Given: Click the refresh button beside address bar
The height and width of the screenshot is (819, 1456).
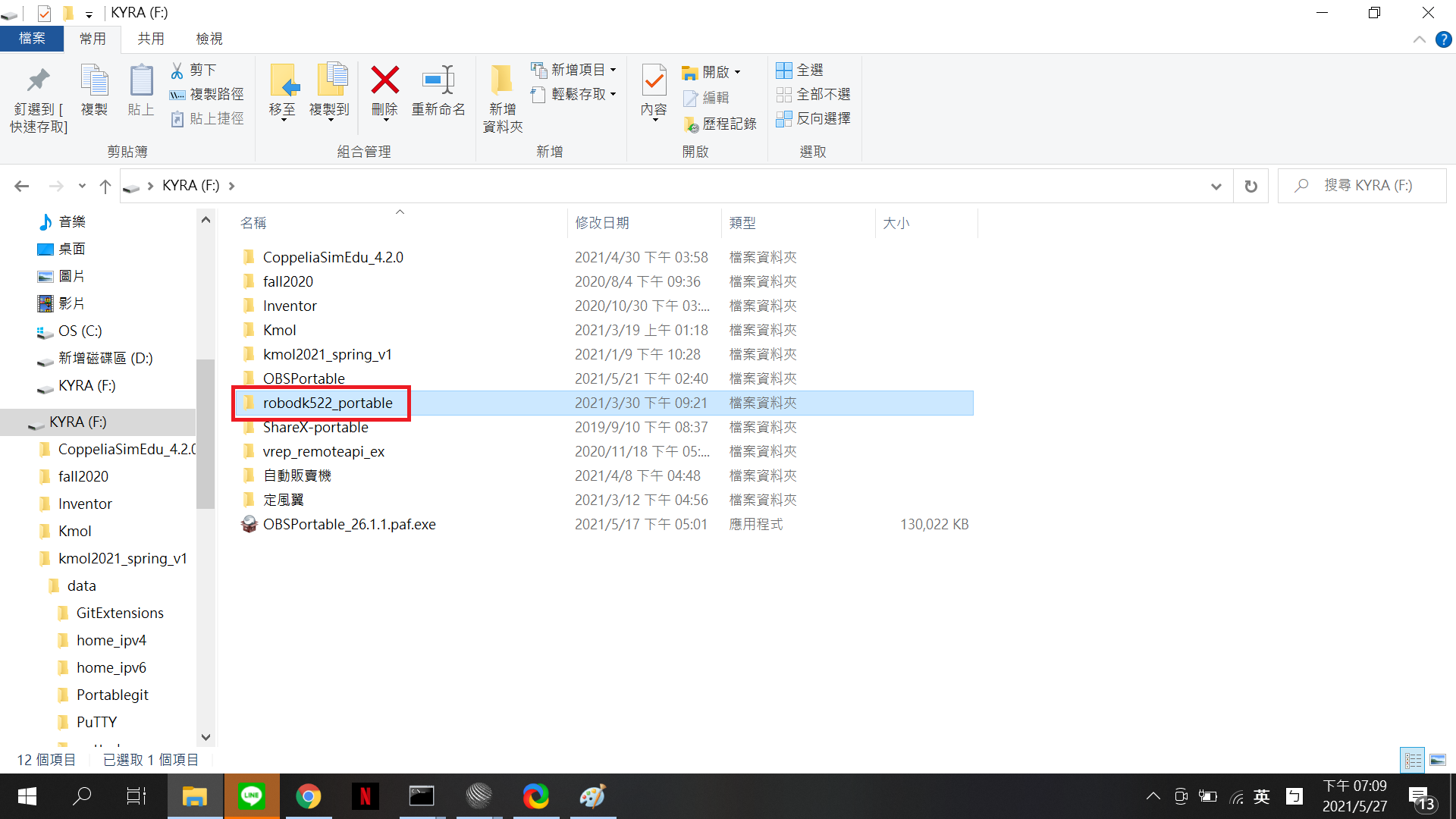Looking at the screenshot, I should 1251,186.
